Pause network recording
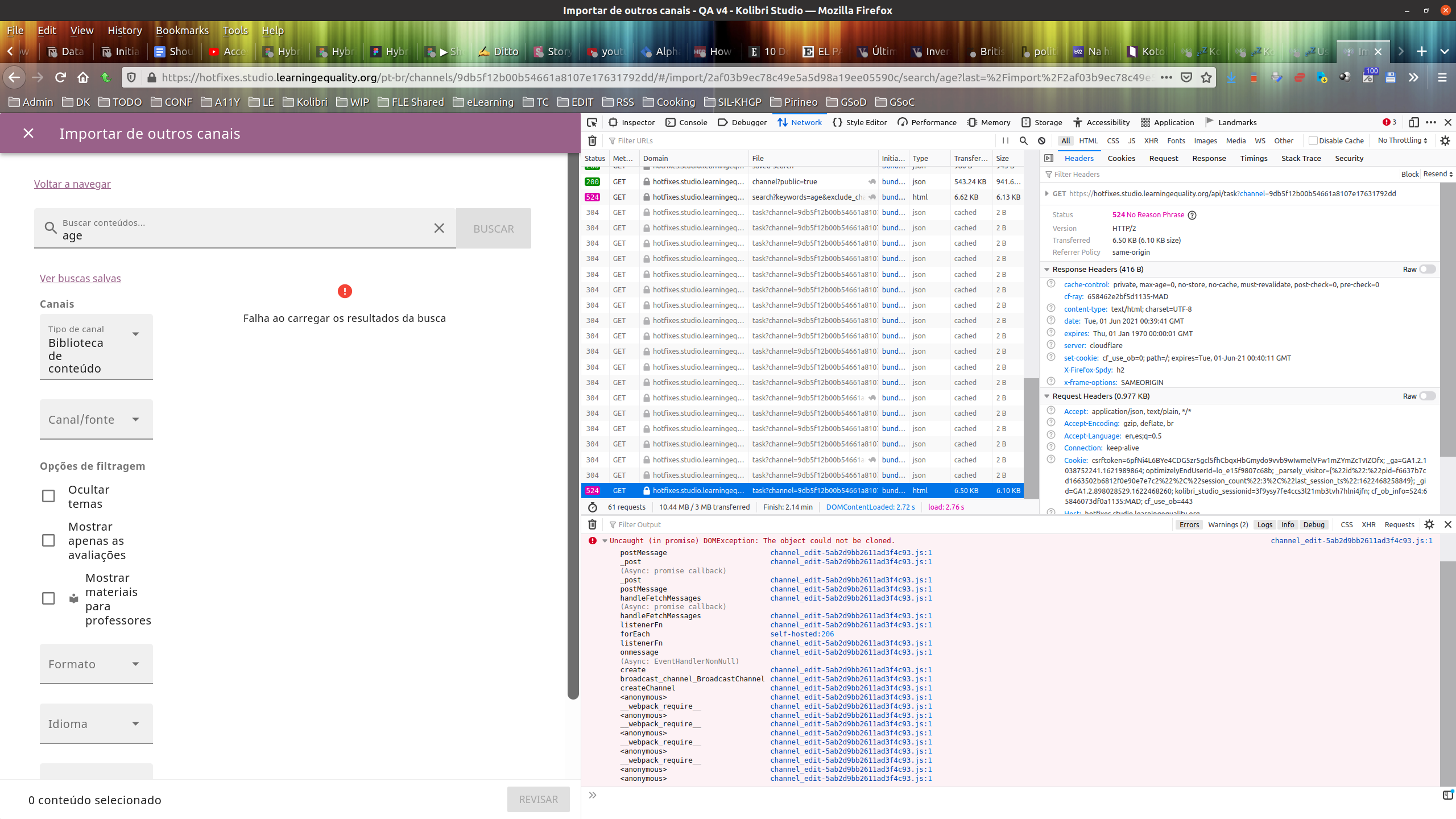Image resolution: width=1456 pixels, height=819 pixels. [1006, 140]
